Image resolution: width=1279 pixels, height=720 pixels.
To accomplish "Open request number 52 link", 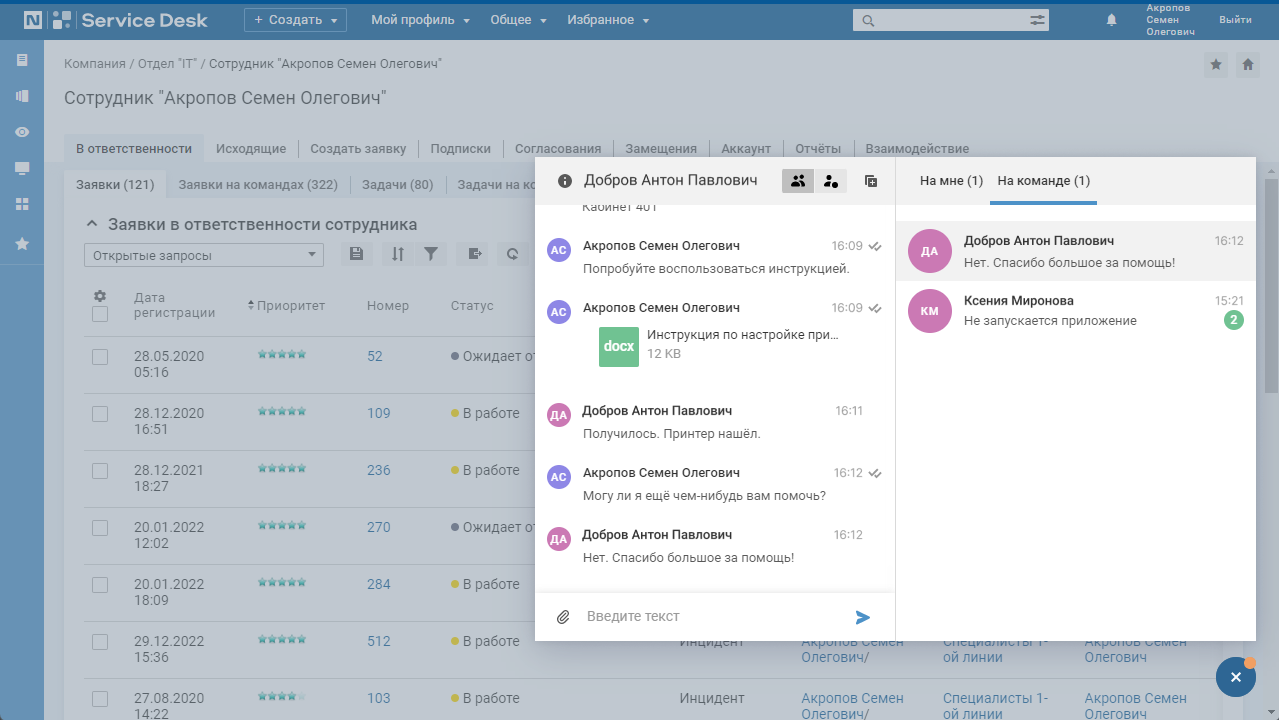I will 375,355.
